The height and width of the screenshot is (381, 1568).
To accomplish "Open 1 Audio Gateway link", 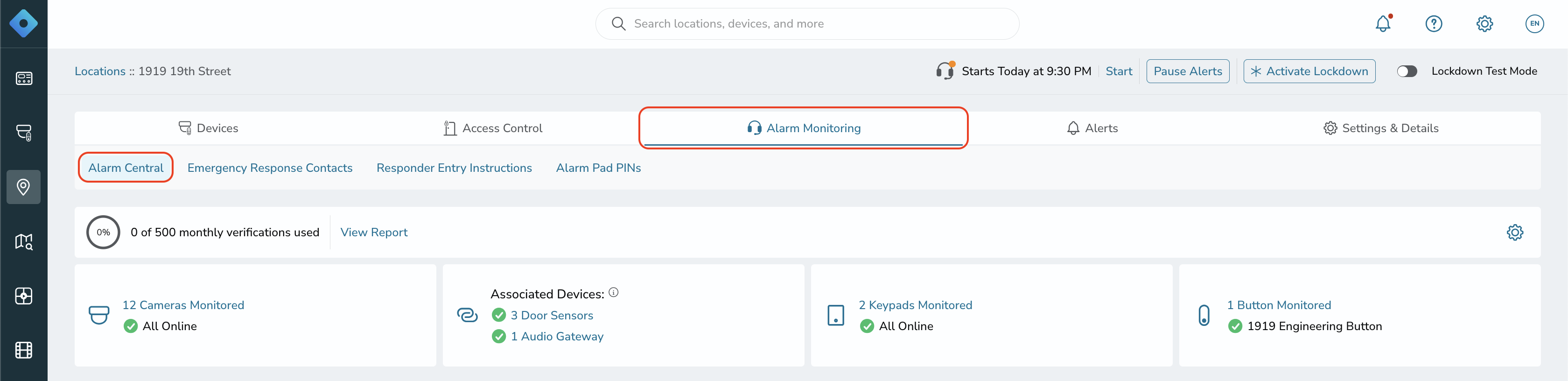I will pos(557,336).
